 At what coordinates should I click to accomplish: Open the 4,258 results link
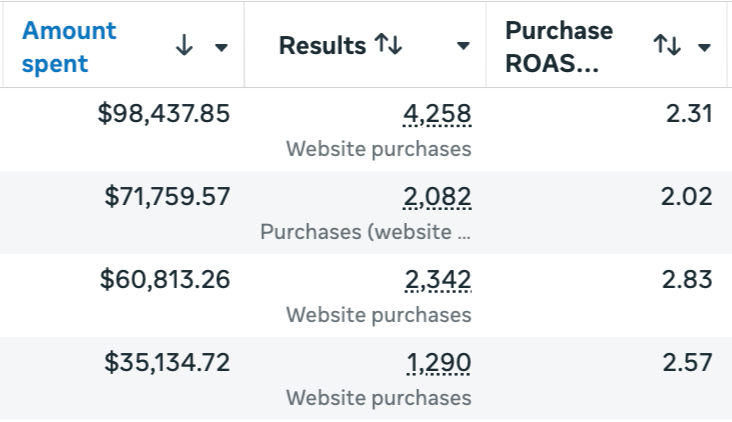pyautogui.click(x=437, y=114)
